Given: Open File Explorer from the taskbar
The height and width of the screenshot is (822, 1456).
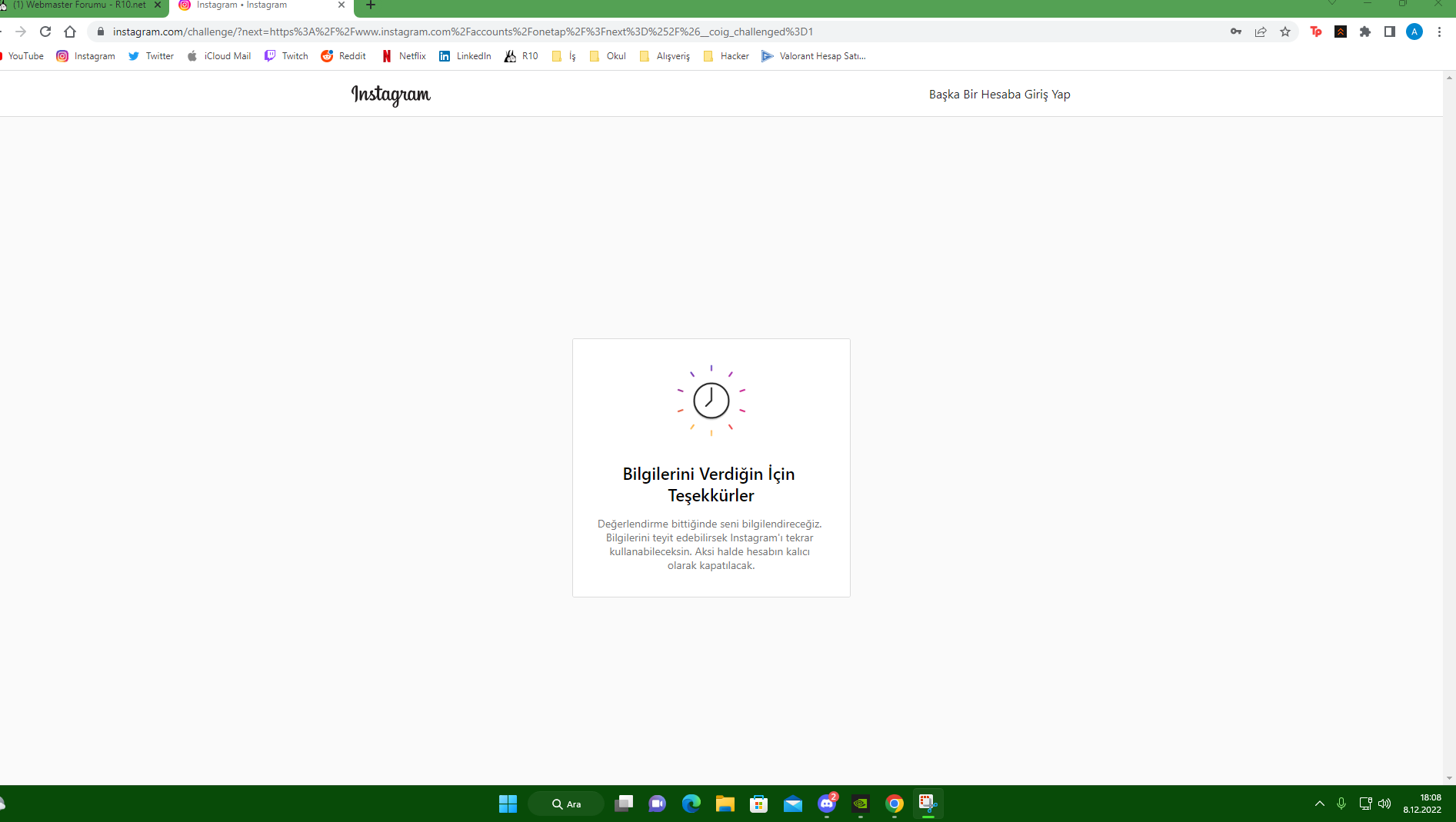Looking at the screenshot, I should [x=725, y=804].
